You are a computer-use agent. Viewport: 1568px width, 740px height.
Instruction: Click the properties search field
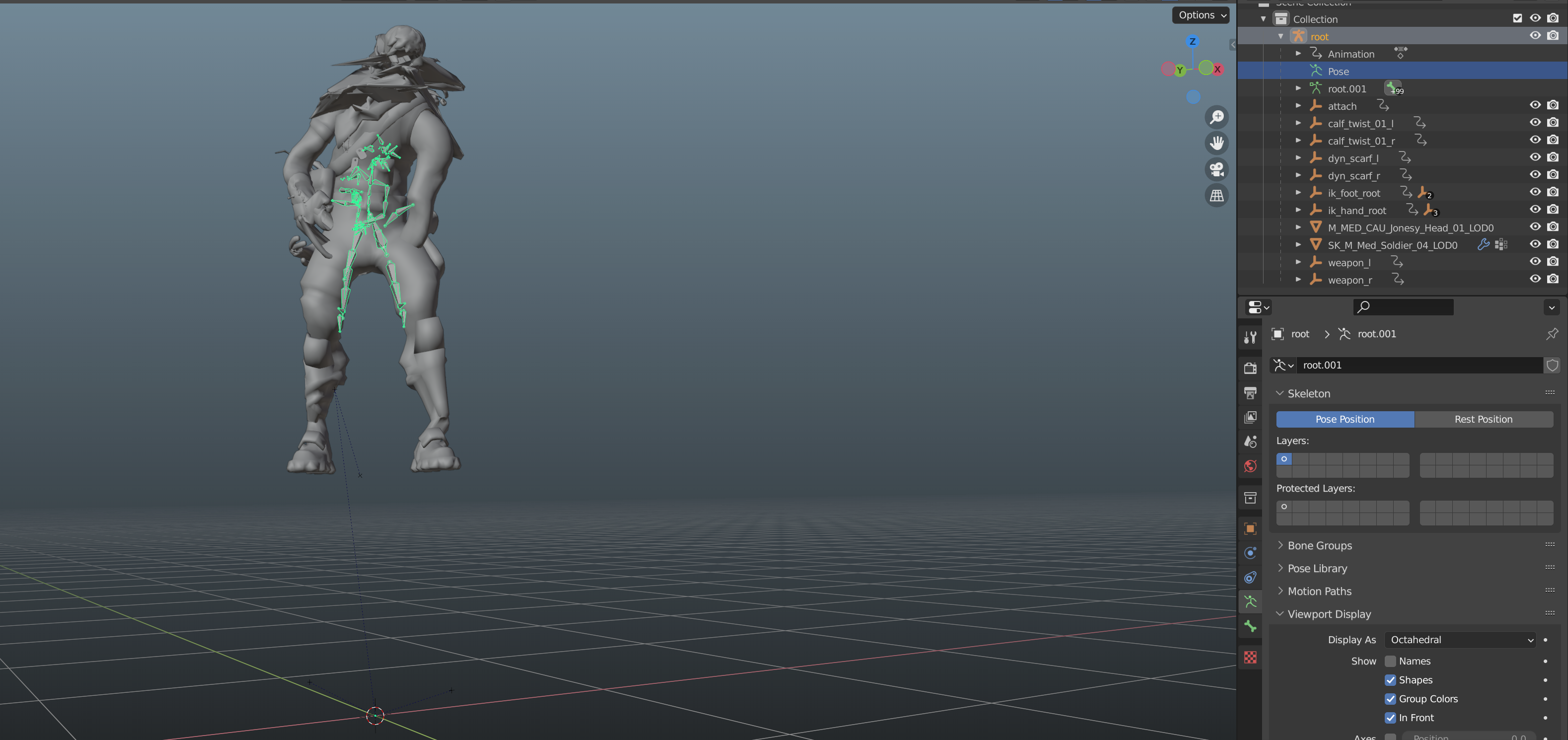coord(1403,307)
